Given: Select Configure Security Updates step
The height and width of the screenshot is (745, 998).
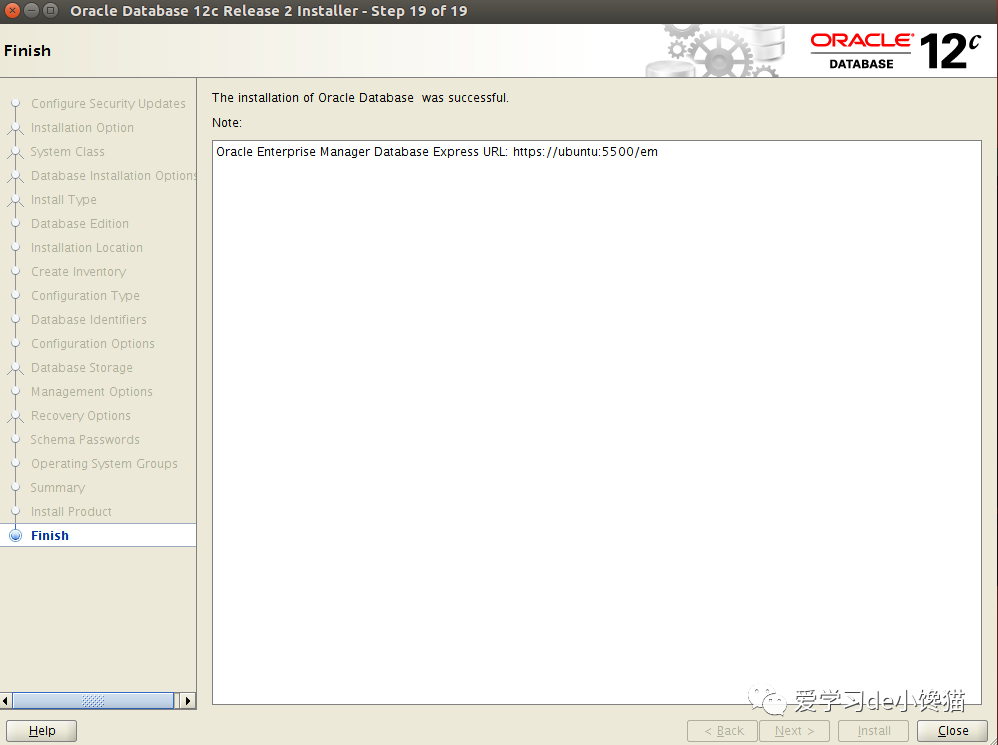Looking at the screenshot, I should coord(108,104).
